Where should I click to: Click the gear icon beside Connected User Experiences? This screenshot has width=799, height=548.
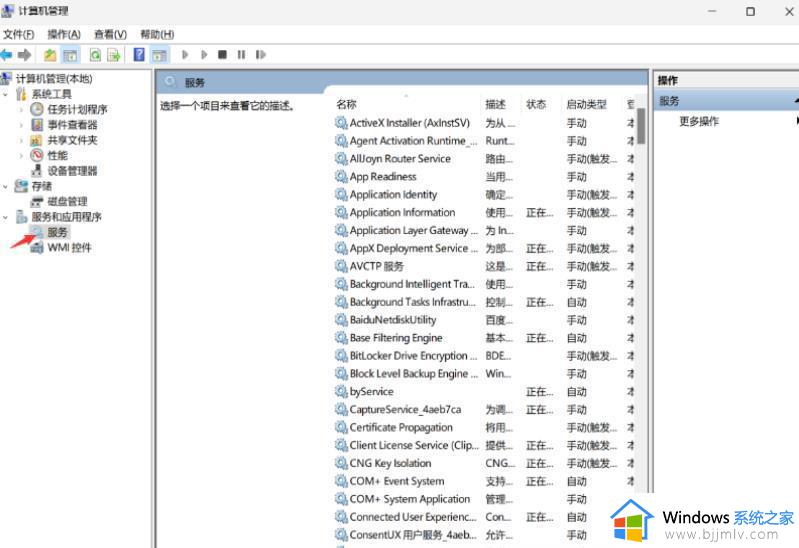[341, 517]
